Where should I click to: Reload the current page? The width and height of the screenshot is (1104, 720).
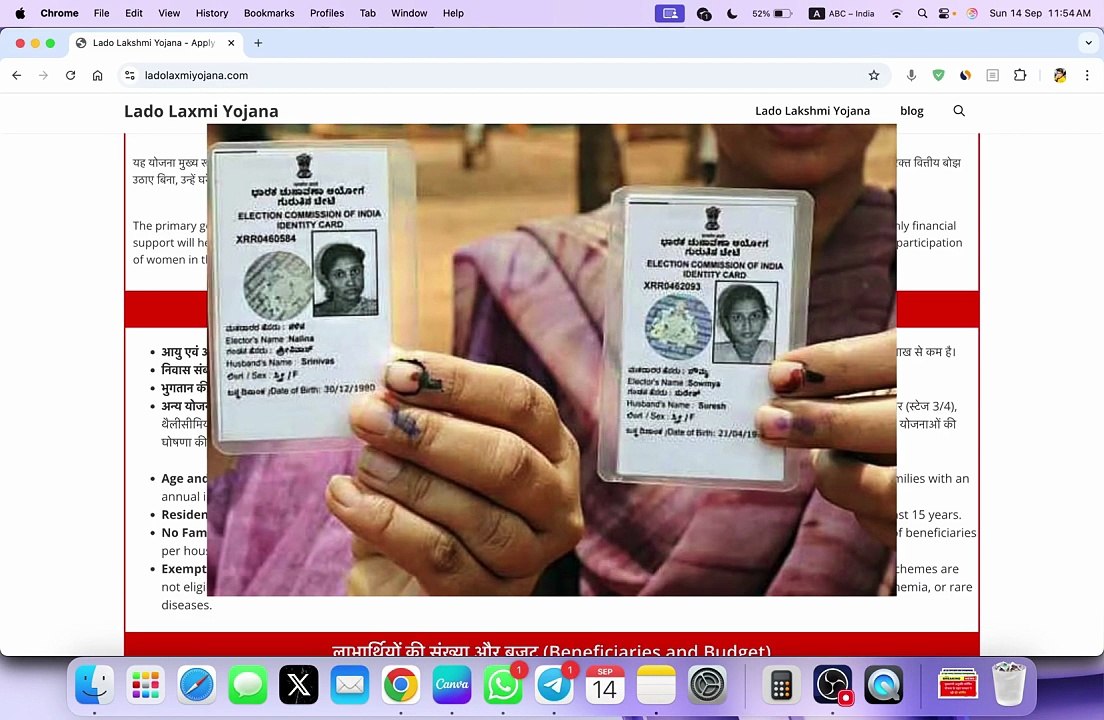[70, 75]
